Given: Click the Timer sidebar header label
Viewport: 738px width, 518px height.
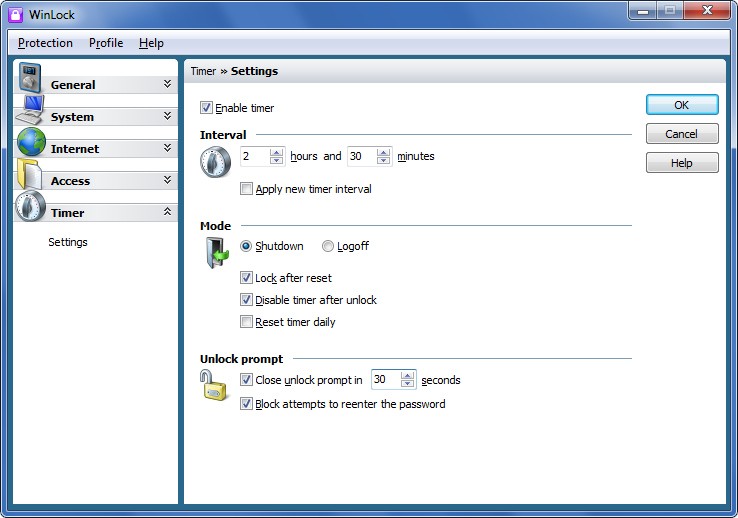Looking at the screenshot, I should click(67, 213).
